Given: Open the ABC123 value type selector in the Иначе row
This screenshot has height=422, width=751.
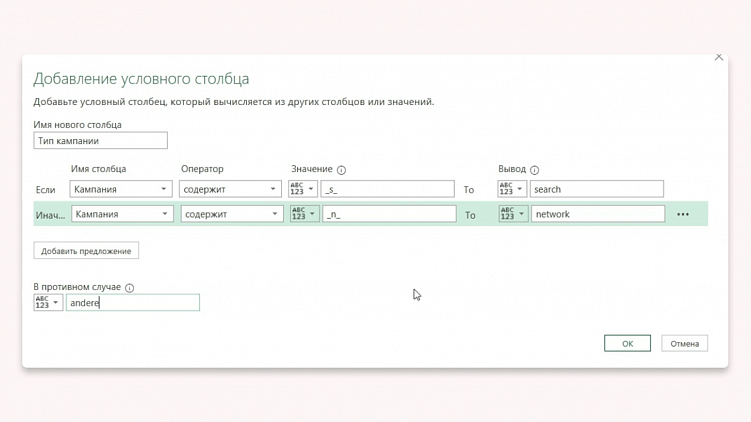Looking at the screenshot, I should click(305, 214).
